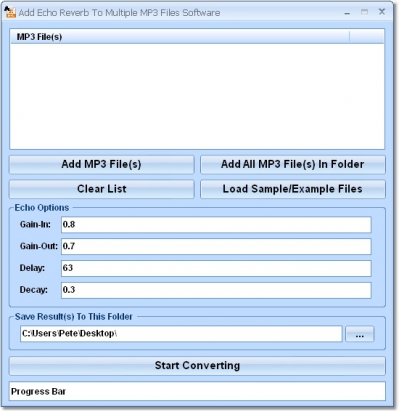Image resolution: width=400 pixels, height=412 pixels.
Task: Maximize the application window
Action: click(x=364, y=12)
